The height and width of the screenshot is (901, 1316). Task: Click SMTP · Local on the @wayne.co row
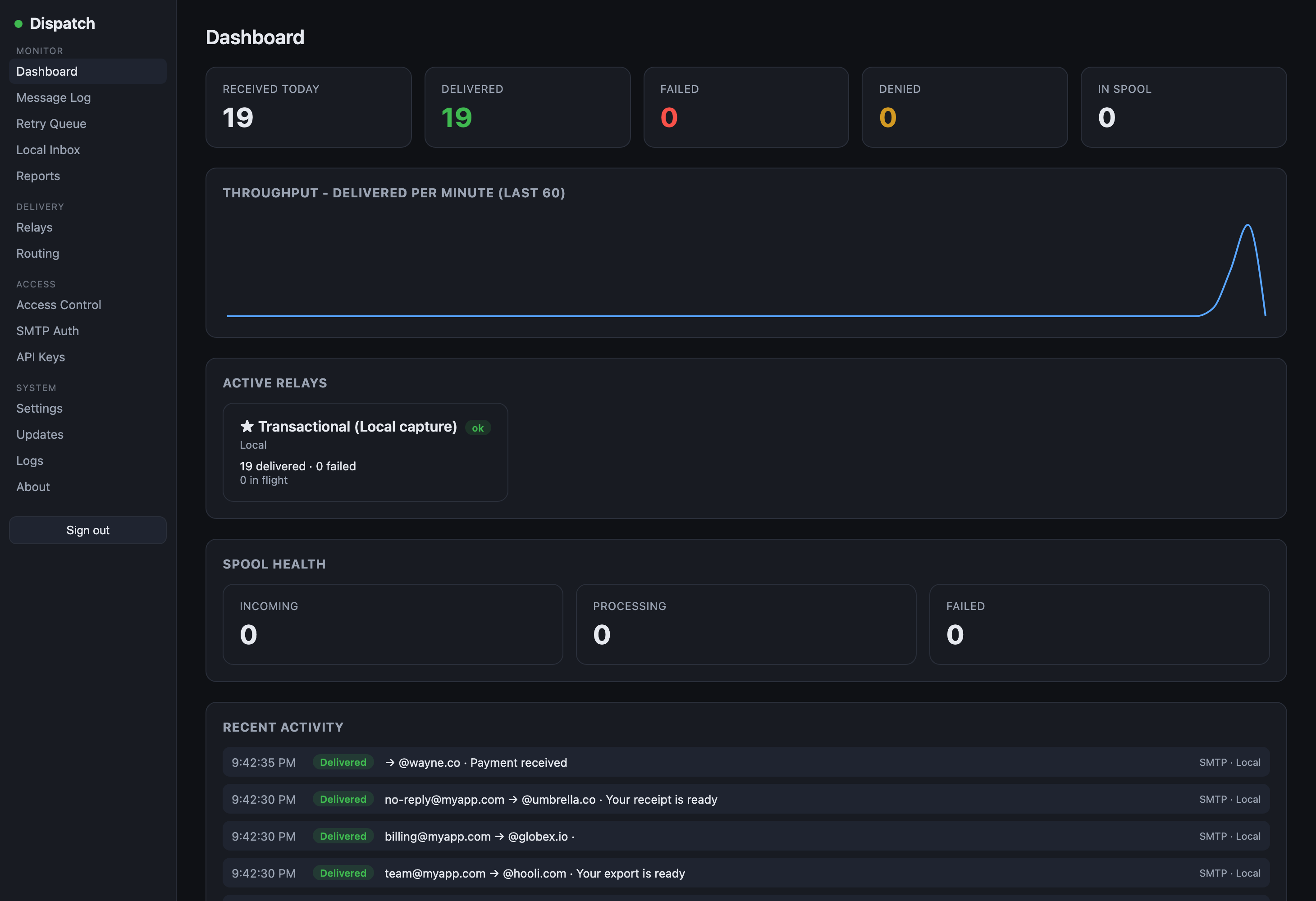click(1229, 762)
